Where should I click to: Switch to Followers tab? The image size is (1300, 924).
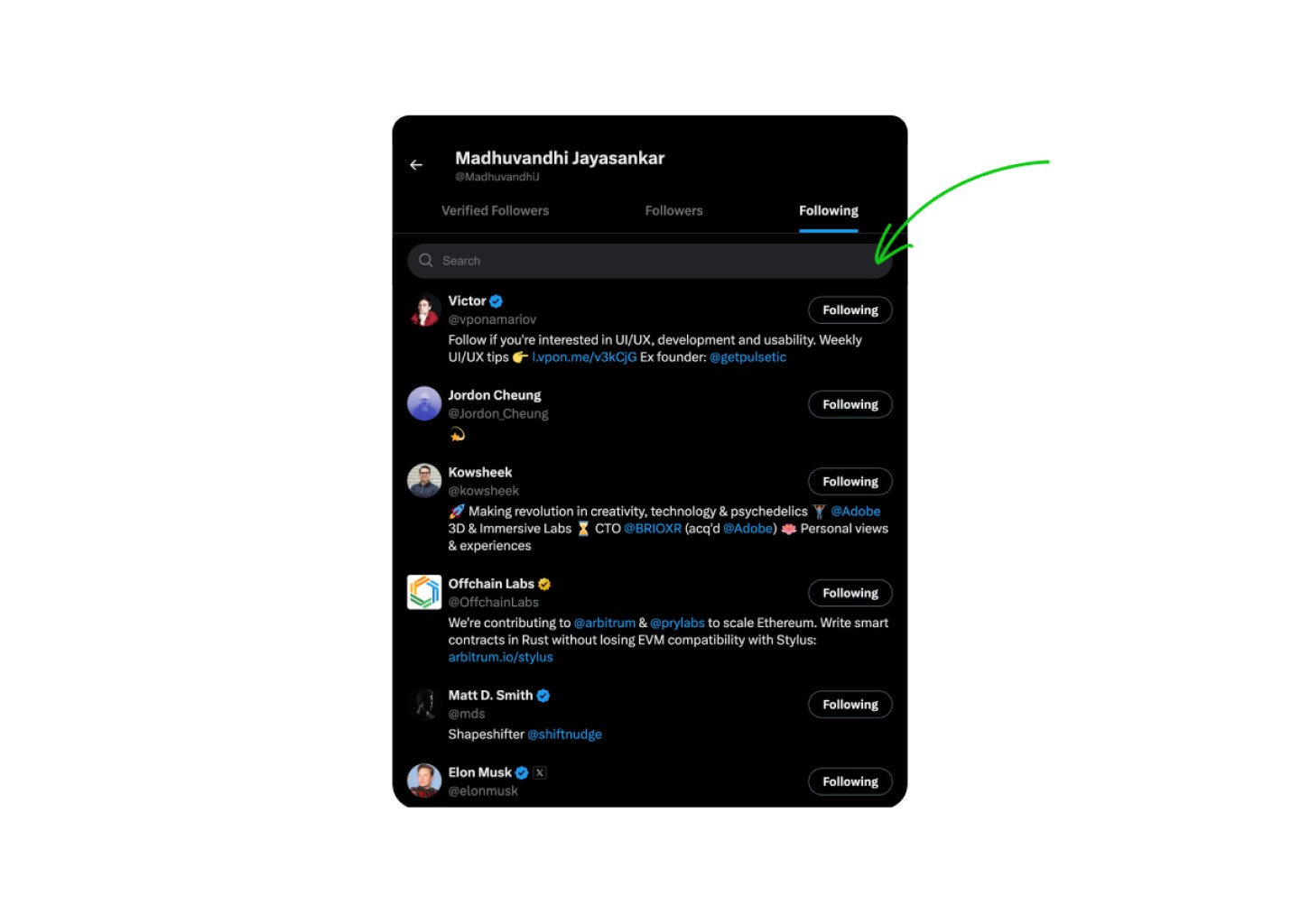673,210
